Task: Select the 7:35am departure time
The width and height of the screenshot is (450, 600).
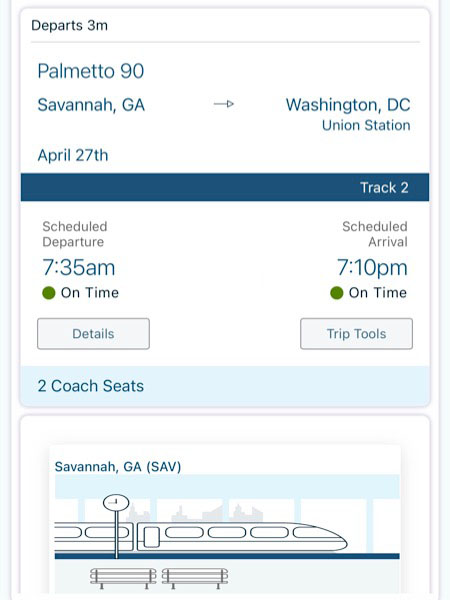Action: pyautogui.click(x=78, y=267)
